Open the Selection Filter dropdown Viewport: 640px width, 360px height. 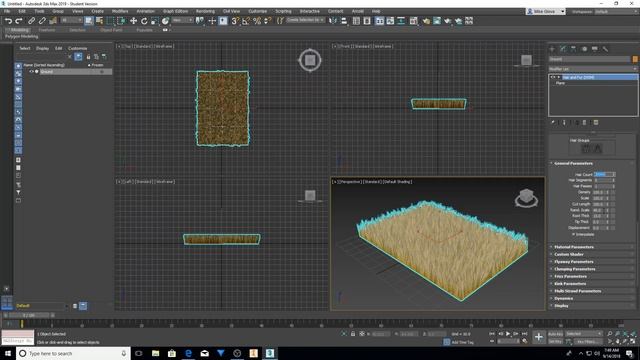[71, 20]
